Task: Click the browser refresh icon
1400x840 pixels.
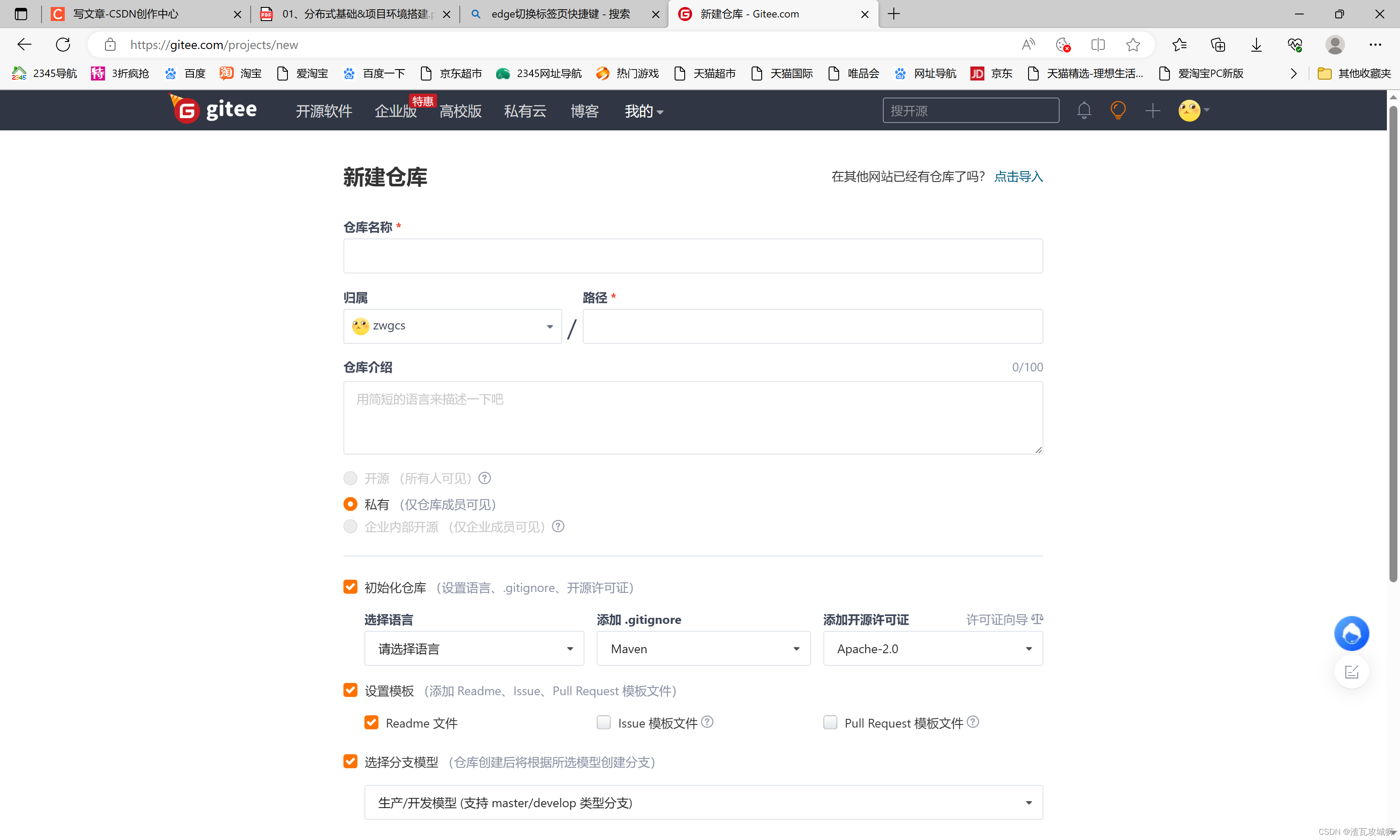Action: [63, 45]
